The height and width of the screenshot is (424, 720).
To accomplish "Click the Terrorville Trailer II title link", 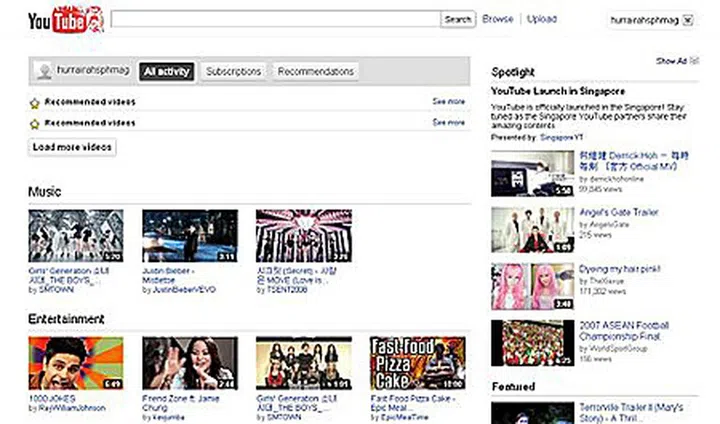I will point(631,413).
